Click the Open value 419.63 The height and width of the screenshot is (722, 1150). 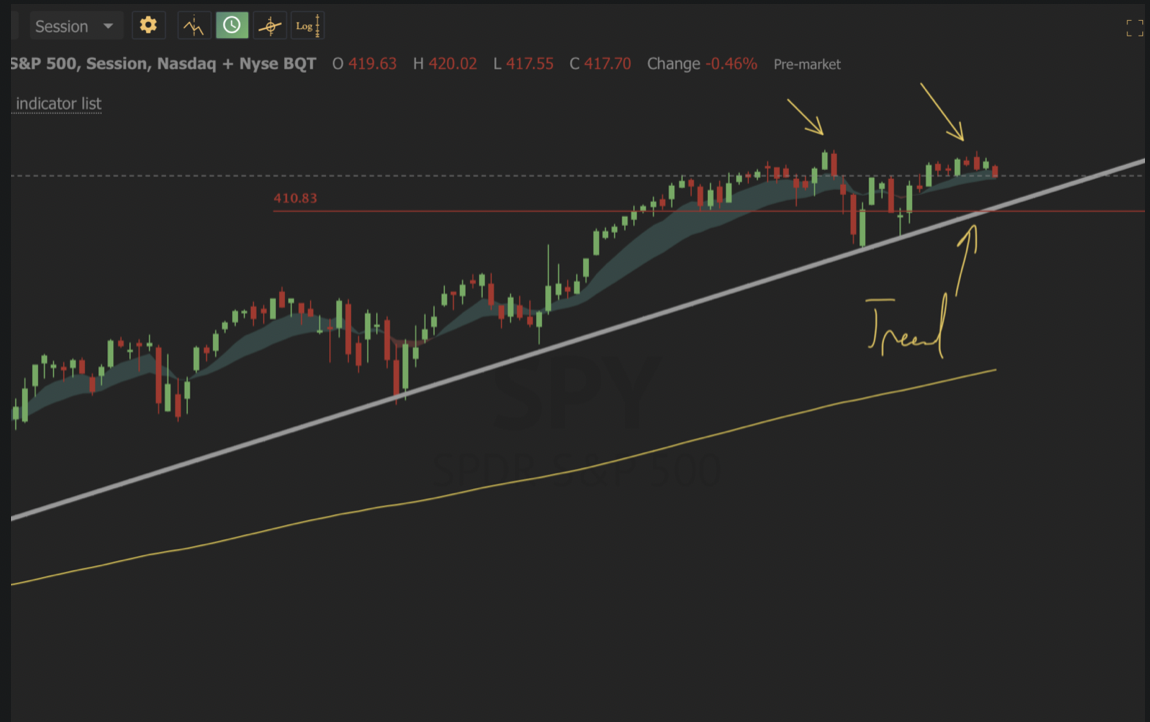click(373, 64)
